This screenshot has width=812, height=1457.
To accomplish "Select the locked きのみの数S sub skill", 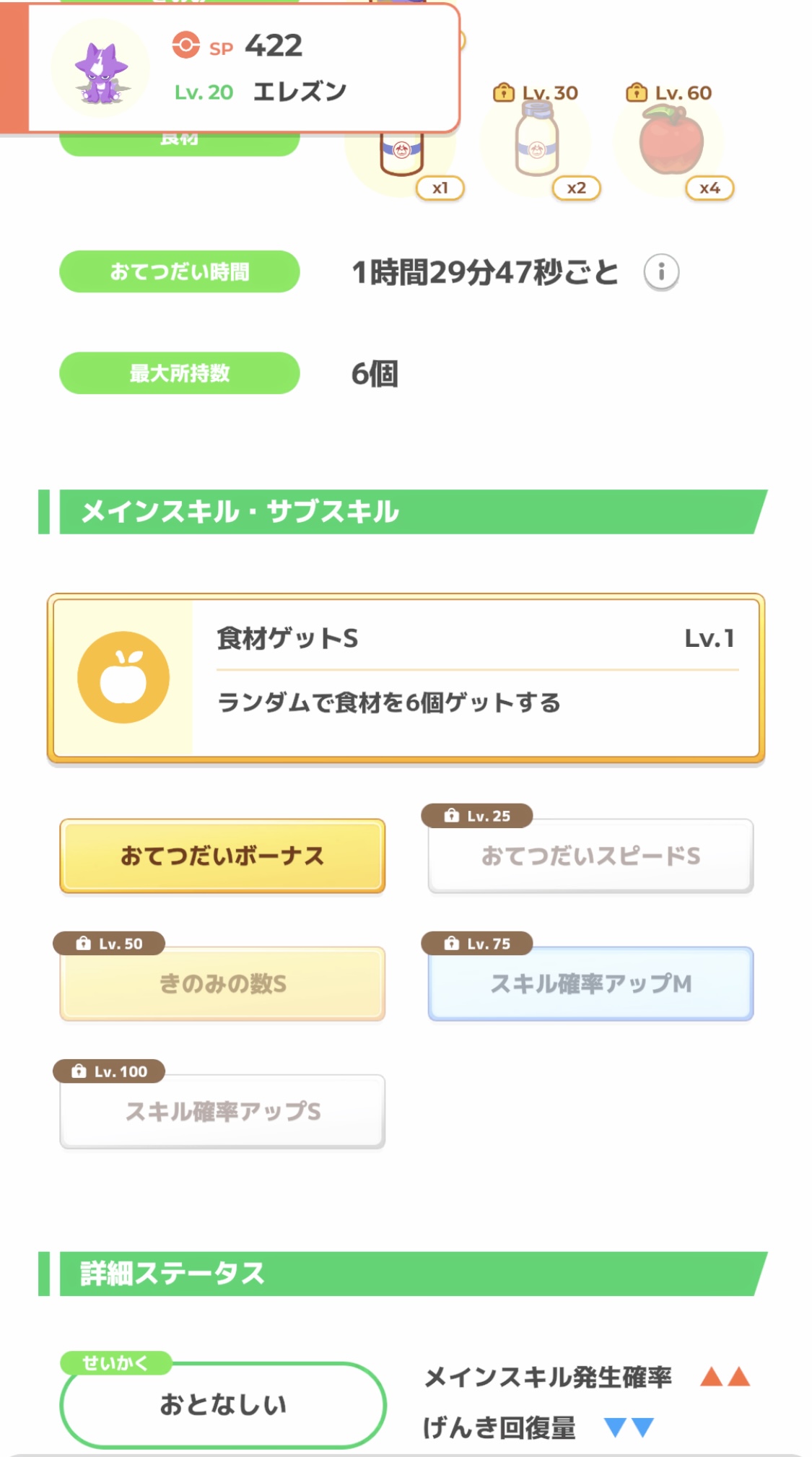I will point(222,983).
